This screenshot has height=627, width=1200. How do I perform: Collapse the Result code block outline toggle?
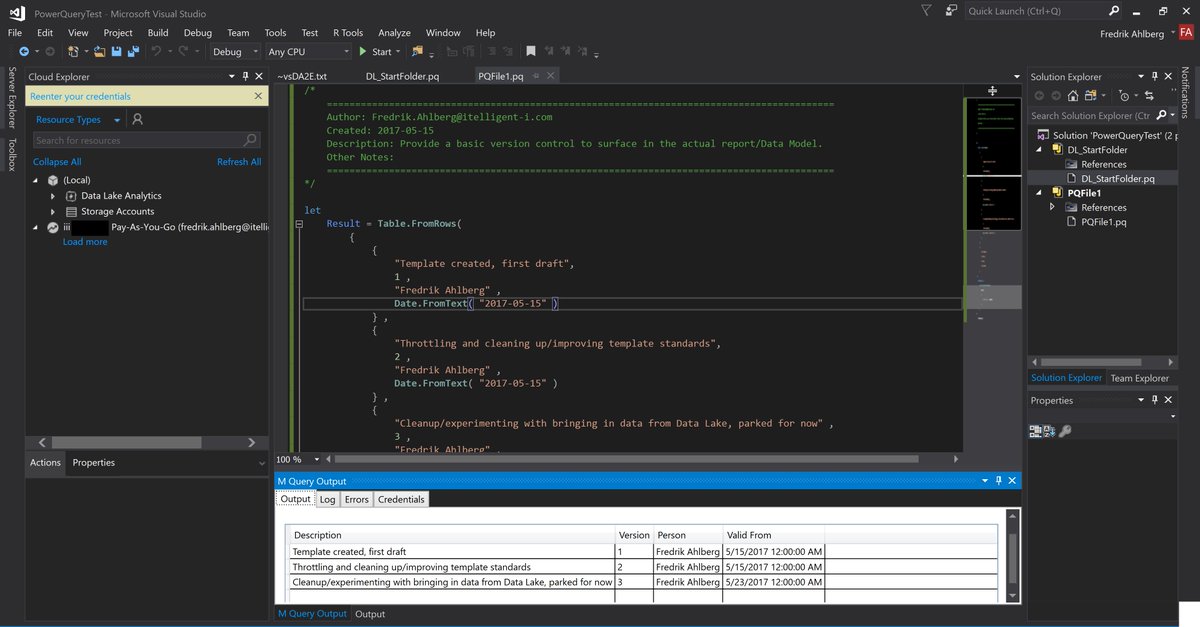coord(298,224)
